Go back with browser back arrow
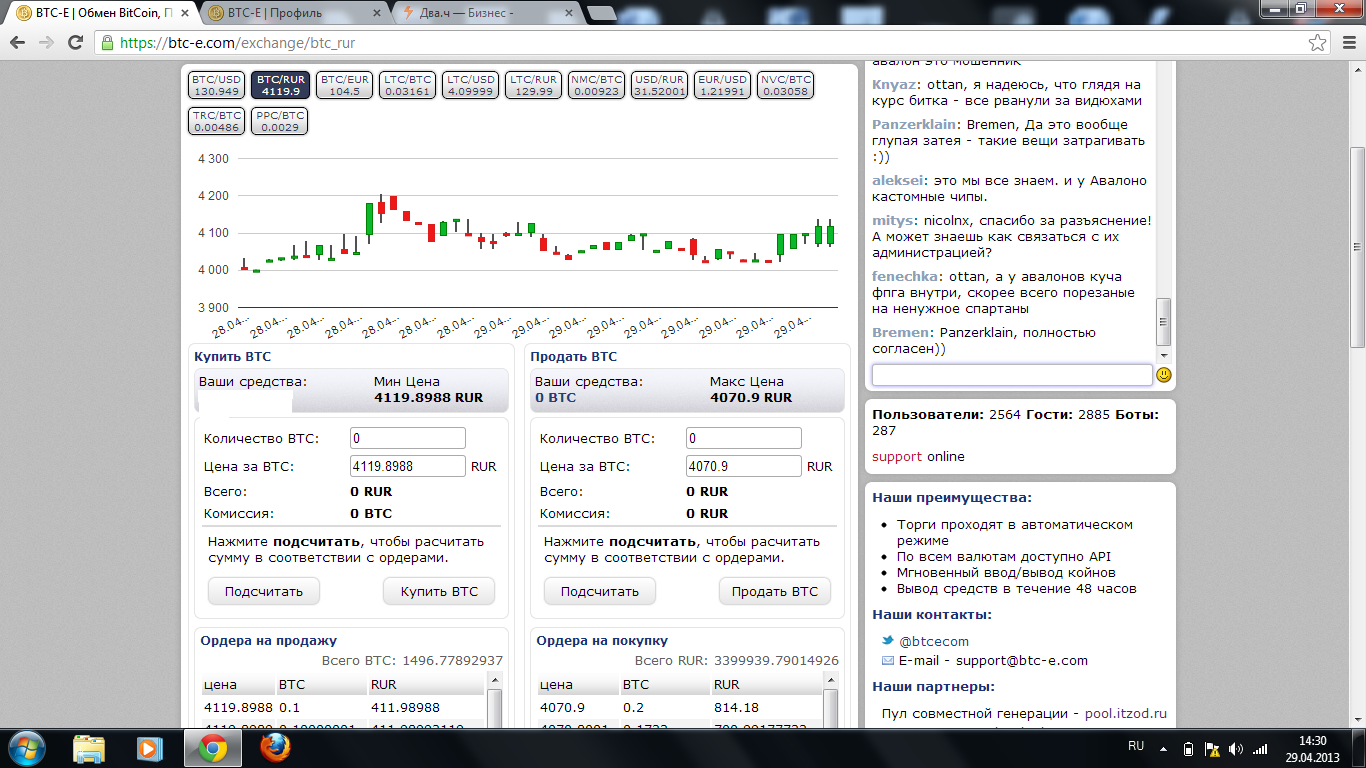 pos(17,43)
